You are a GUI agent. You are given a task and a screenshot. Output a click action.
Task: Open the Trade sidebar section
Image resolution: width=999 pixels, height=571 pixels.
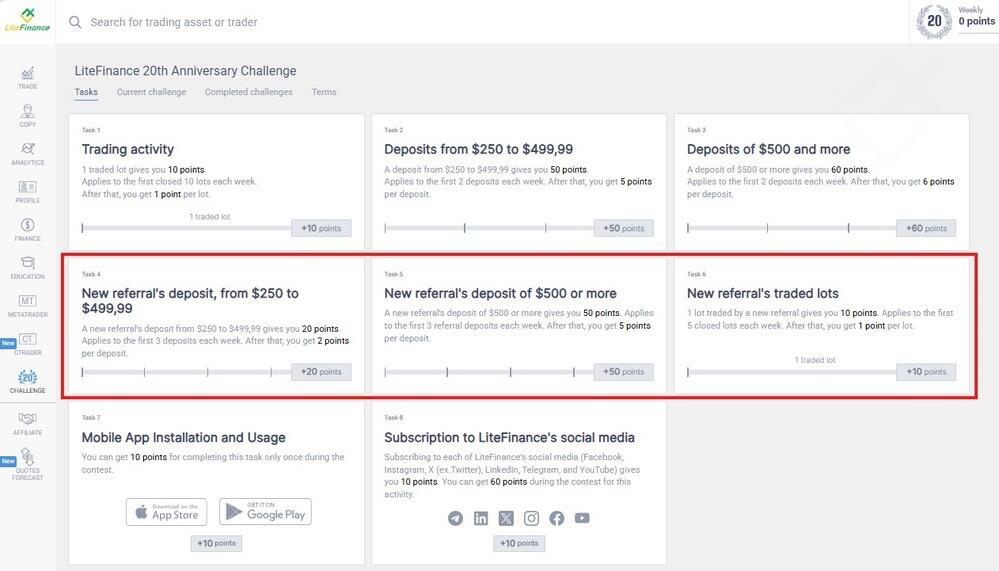tap(27, 78)
